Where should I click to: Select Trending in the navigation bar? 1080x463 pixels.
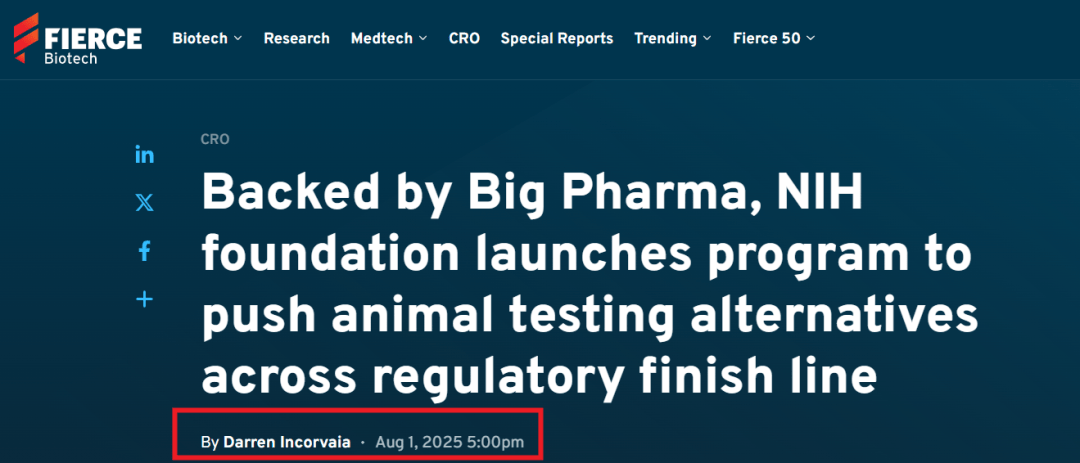click(x=665, y=39)
